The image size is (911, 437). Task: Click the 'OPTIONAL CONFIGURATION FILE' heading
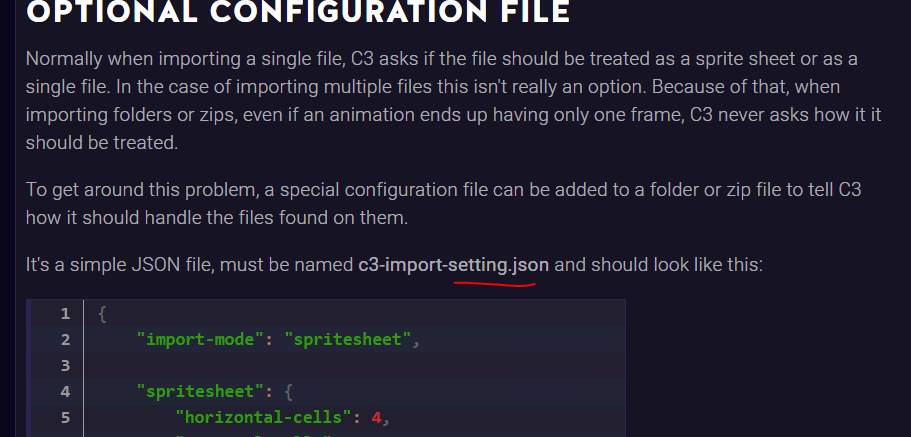point(298,12)
